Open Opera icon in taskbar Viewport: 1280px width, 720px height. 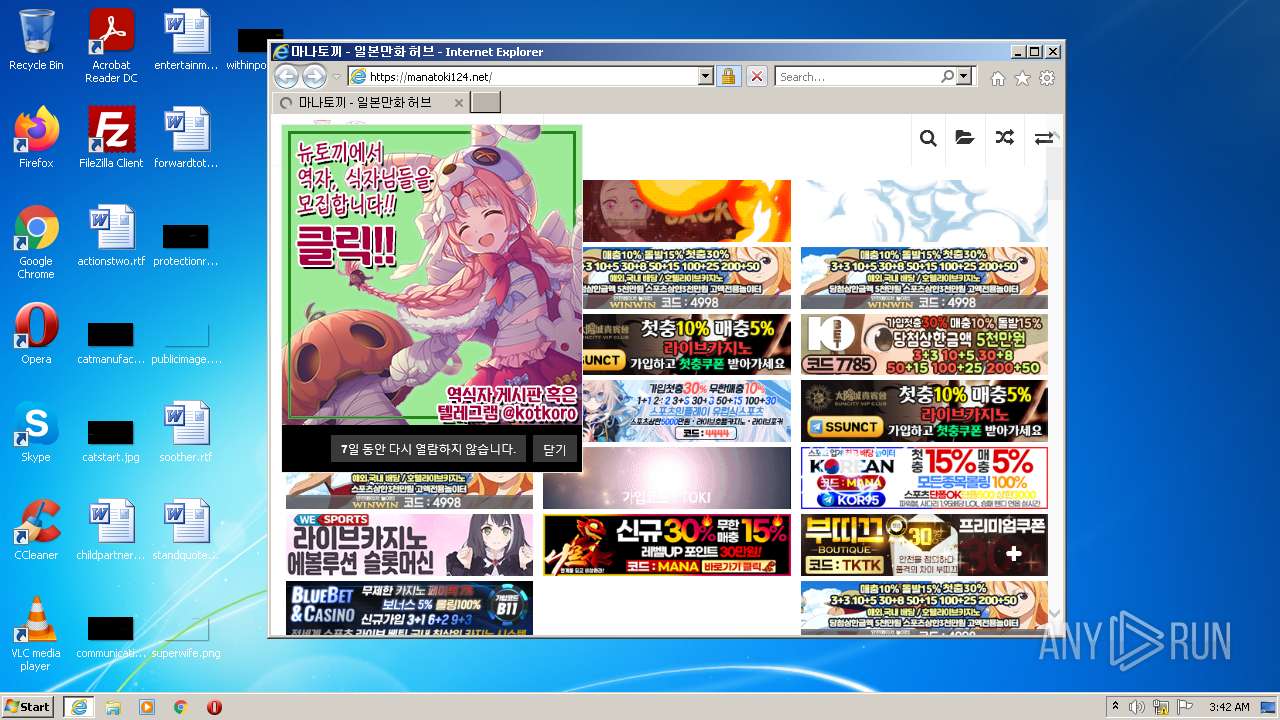click(214, 707)
